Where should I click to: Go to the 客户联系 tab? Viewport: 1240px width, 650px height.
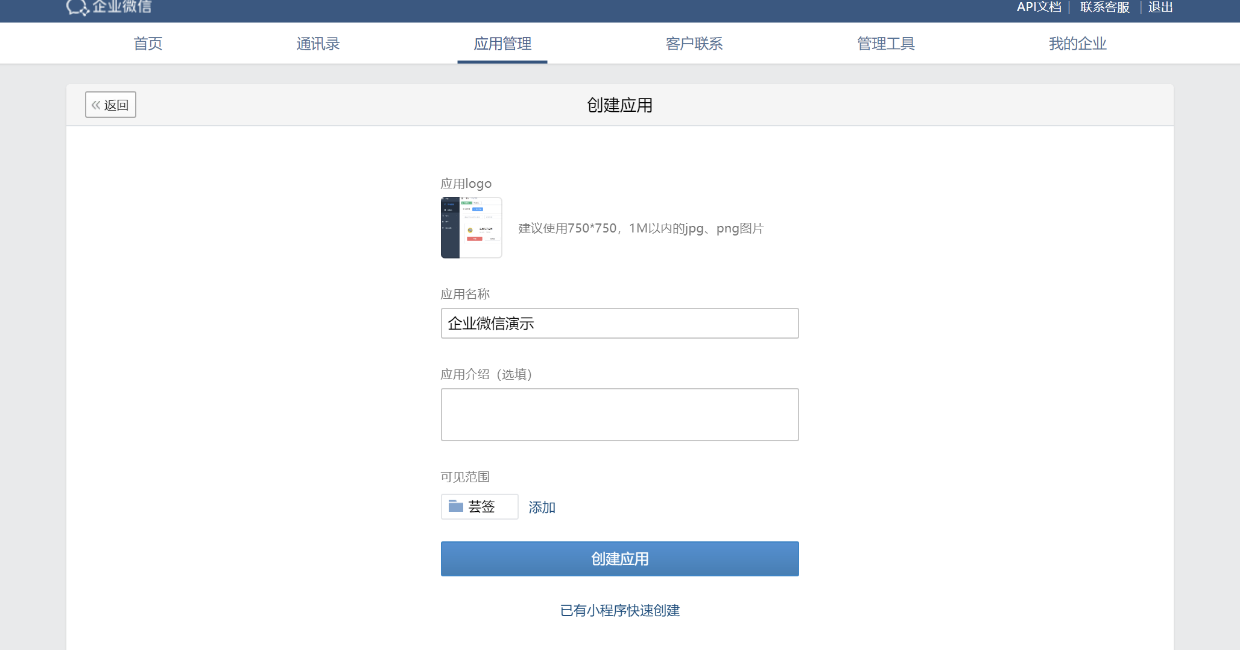pos(694,44)
